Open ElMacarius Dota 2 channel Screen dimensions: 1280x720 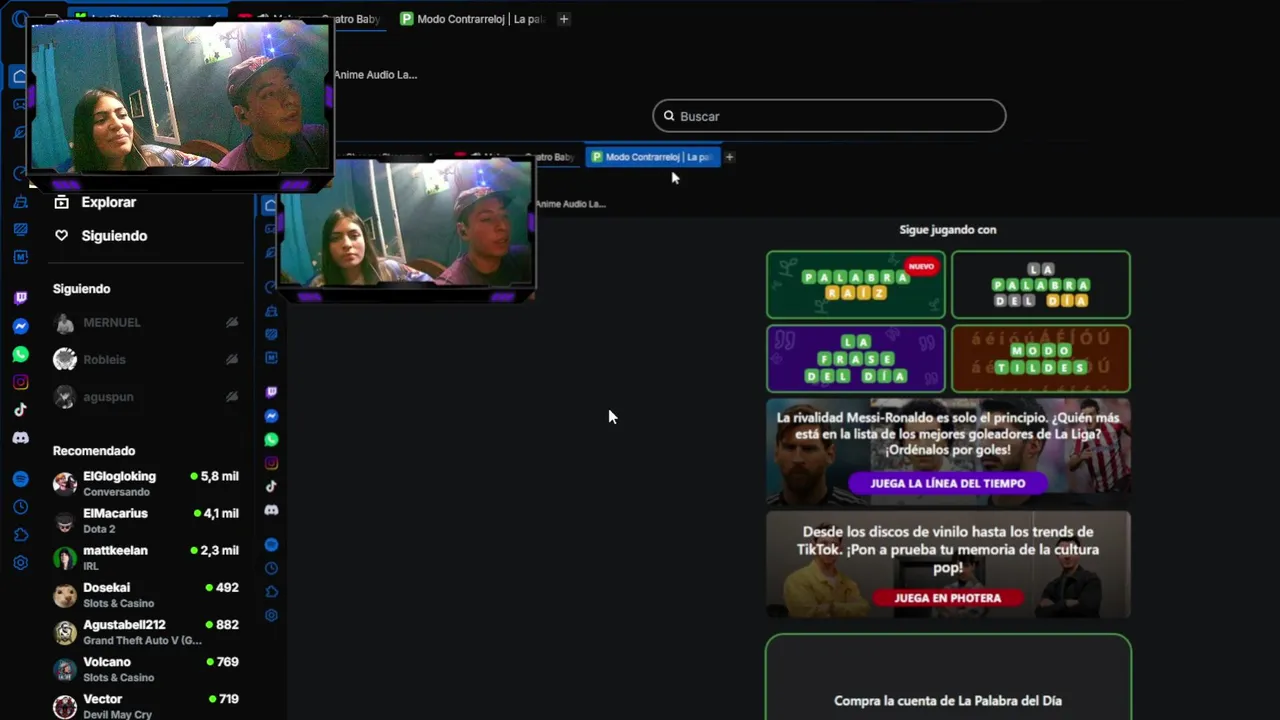[x=148, y=521]
